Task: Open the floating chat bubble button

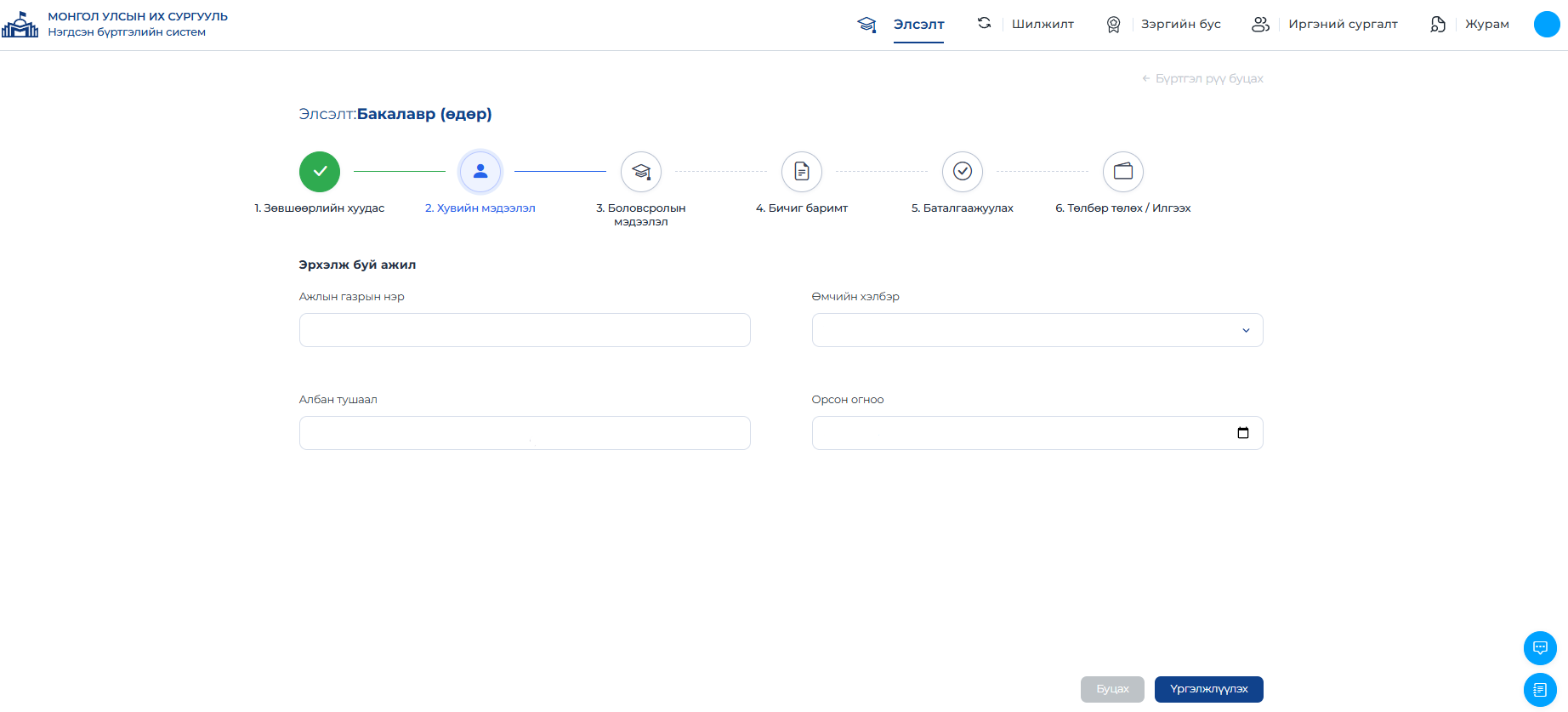Action: click(1540, 648)
